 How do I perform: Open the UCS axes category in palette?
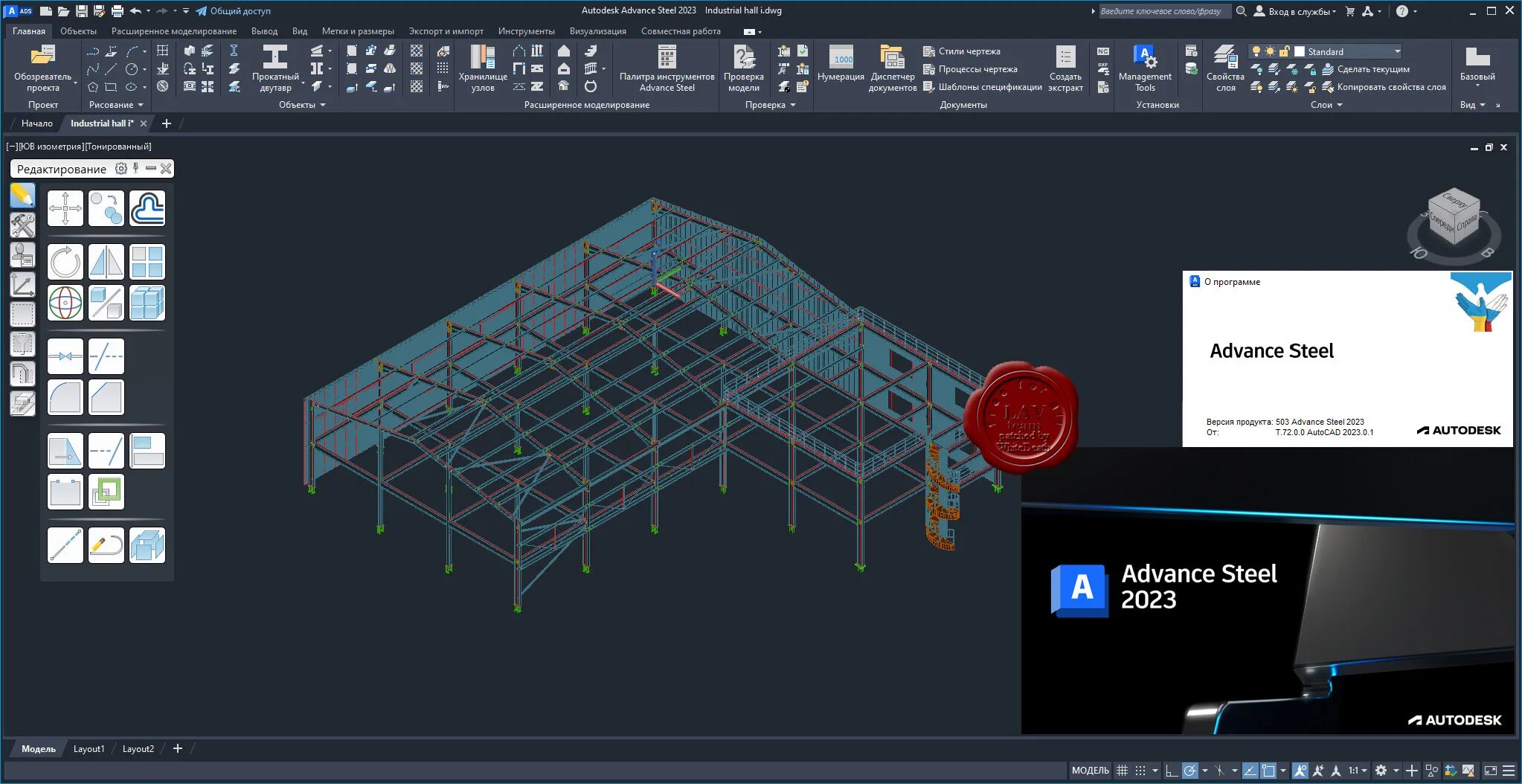tap(22, 285)
